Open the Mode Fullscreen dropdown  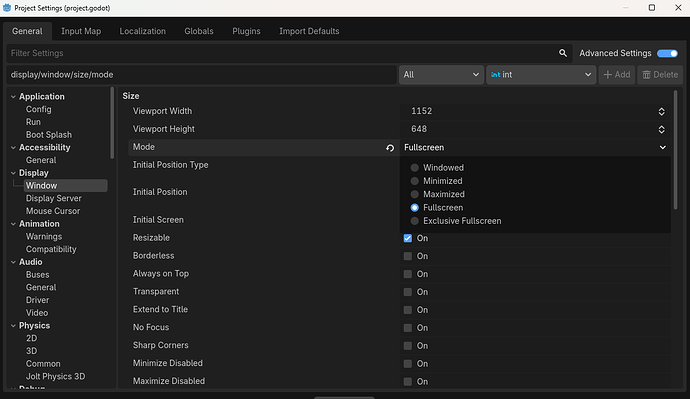click(535, 147)
